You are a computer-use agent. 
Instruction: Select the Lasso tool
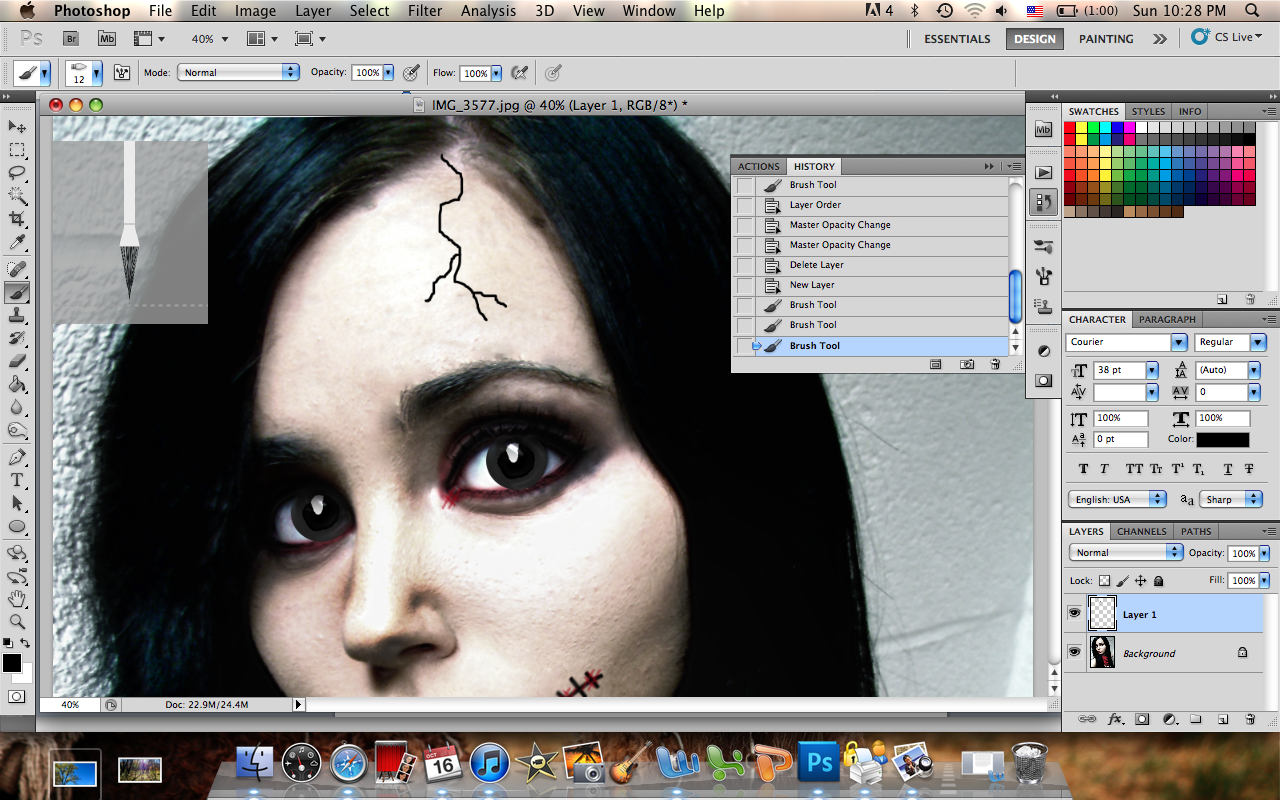click(x=17, y=173)
